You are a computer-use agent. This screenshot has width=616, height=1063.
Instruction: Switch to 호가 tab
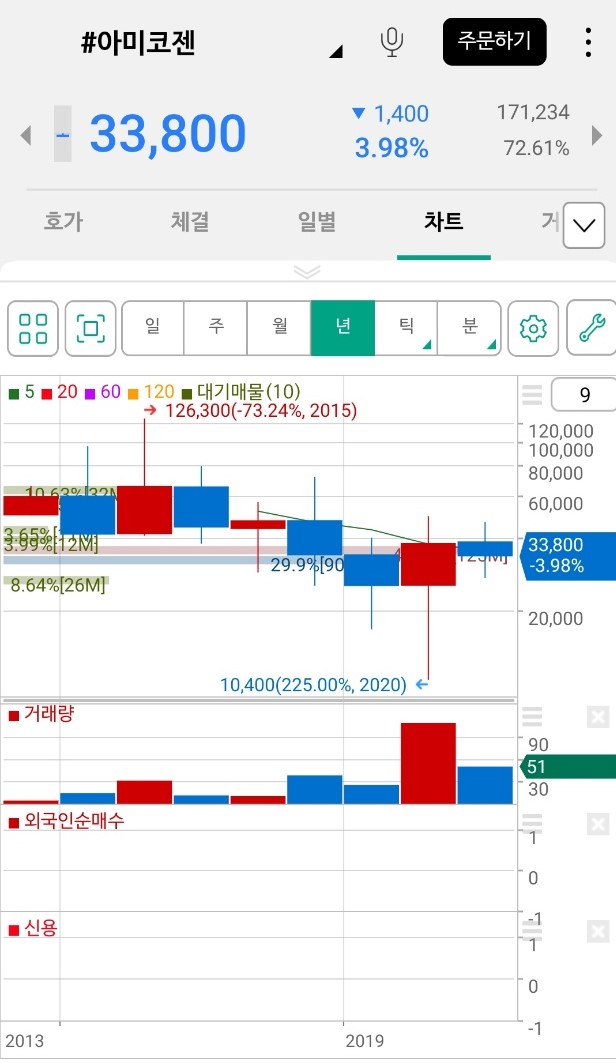click(x=63, y=222)
